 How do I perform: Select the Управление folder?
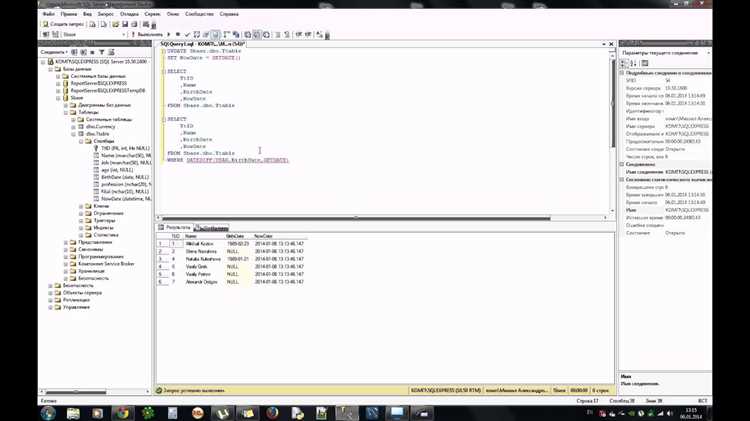click(x=76, y=307)
